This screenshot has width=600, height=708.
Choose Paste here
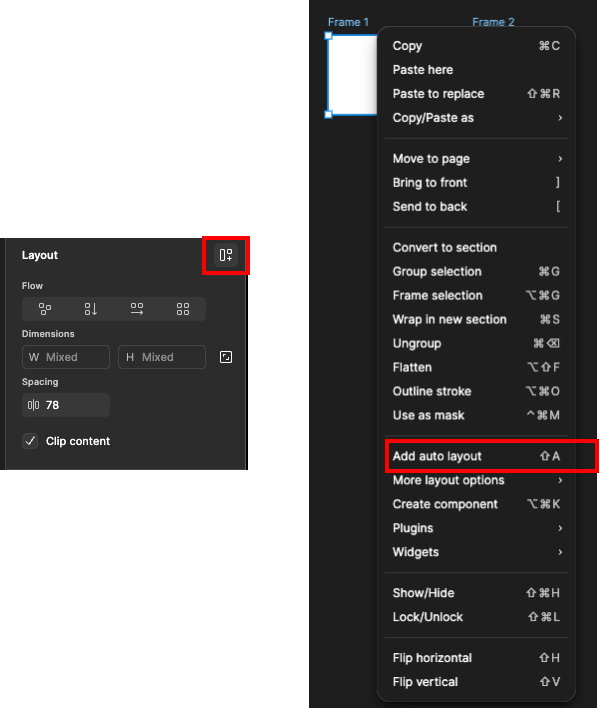tap(477, 70)
